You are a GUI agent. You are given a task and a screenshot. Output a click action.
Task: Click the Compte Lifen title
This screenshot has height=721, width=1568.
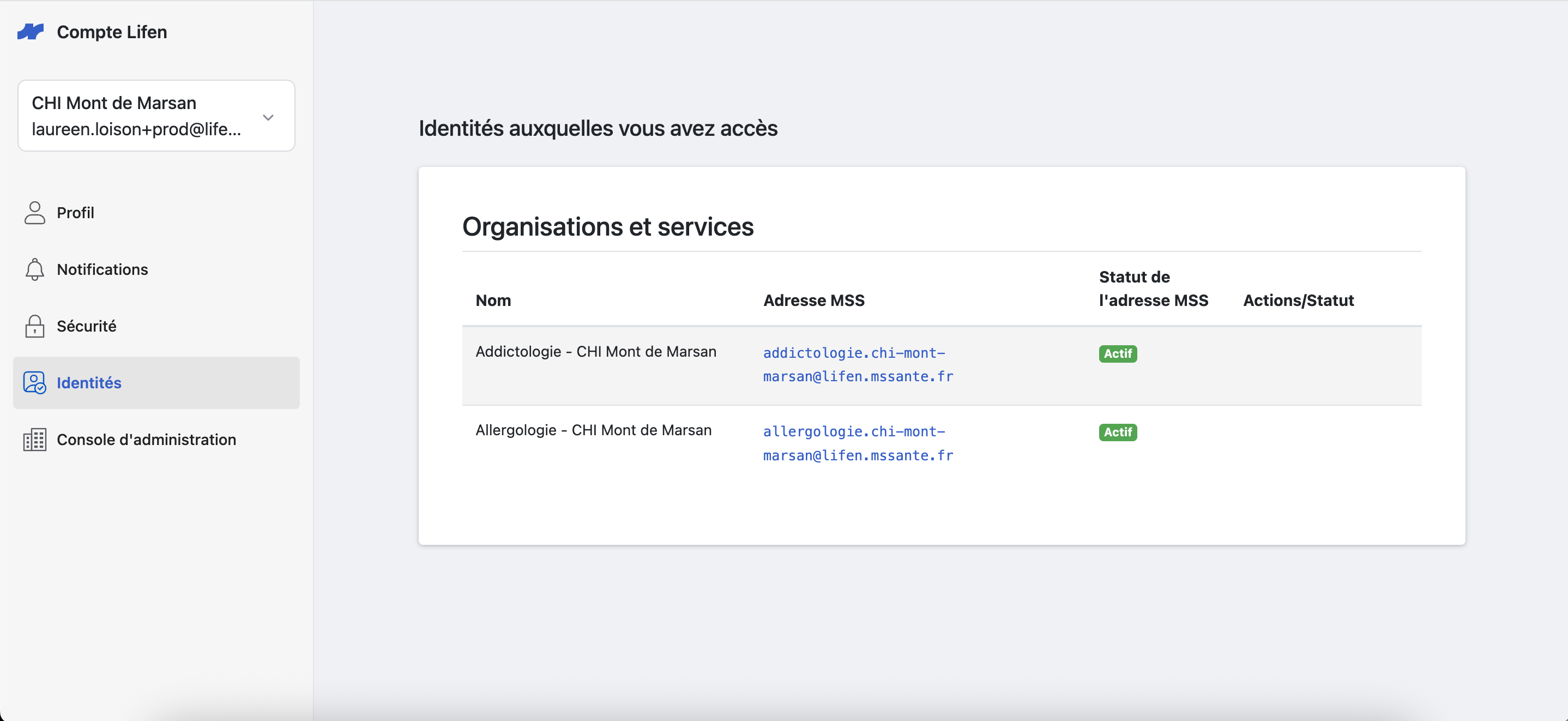click(112, 32)
